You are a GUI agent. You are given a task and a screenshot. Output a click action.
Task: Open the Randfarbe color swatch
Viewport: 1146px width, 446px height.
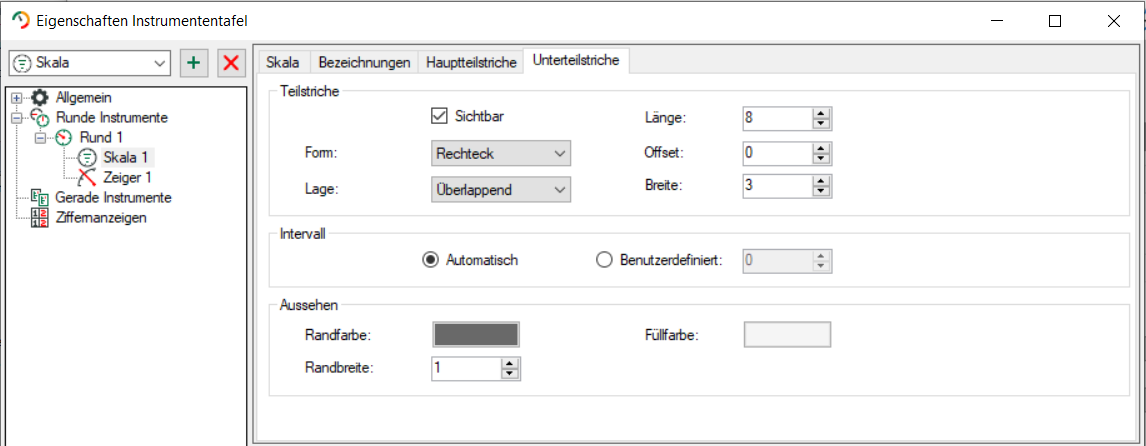pyautogui.click(x=475, y=334)
